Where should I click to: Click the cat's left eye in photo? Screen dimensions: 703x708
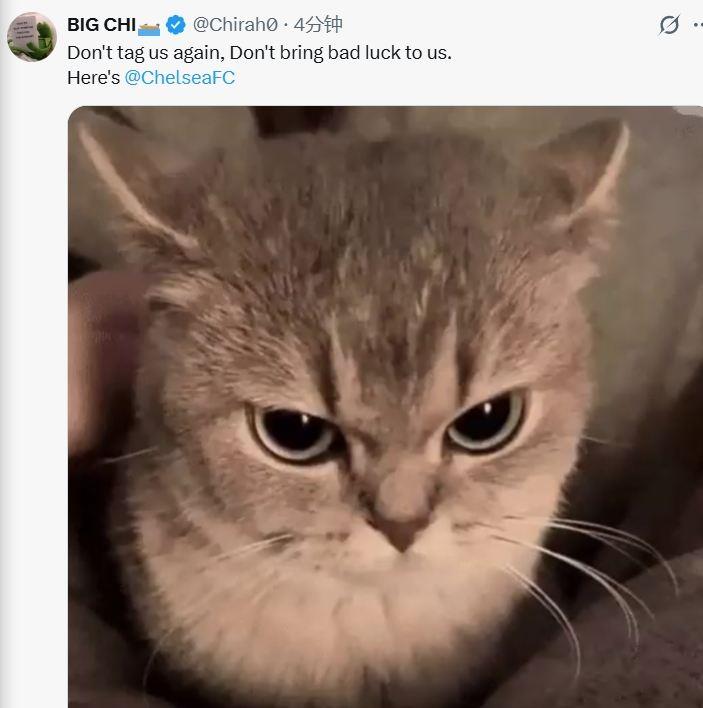click(x=294, y=432)
